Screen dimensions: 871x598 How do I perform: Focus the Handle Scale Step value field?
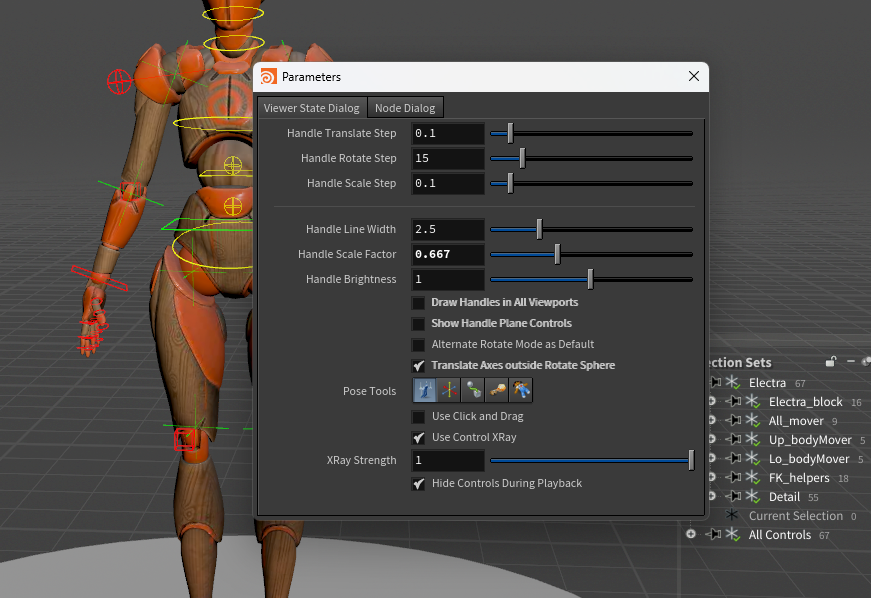(x=448, y=183)
